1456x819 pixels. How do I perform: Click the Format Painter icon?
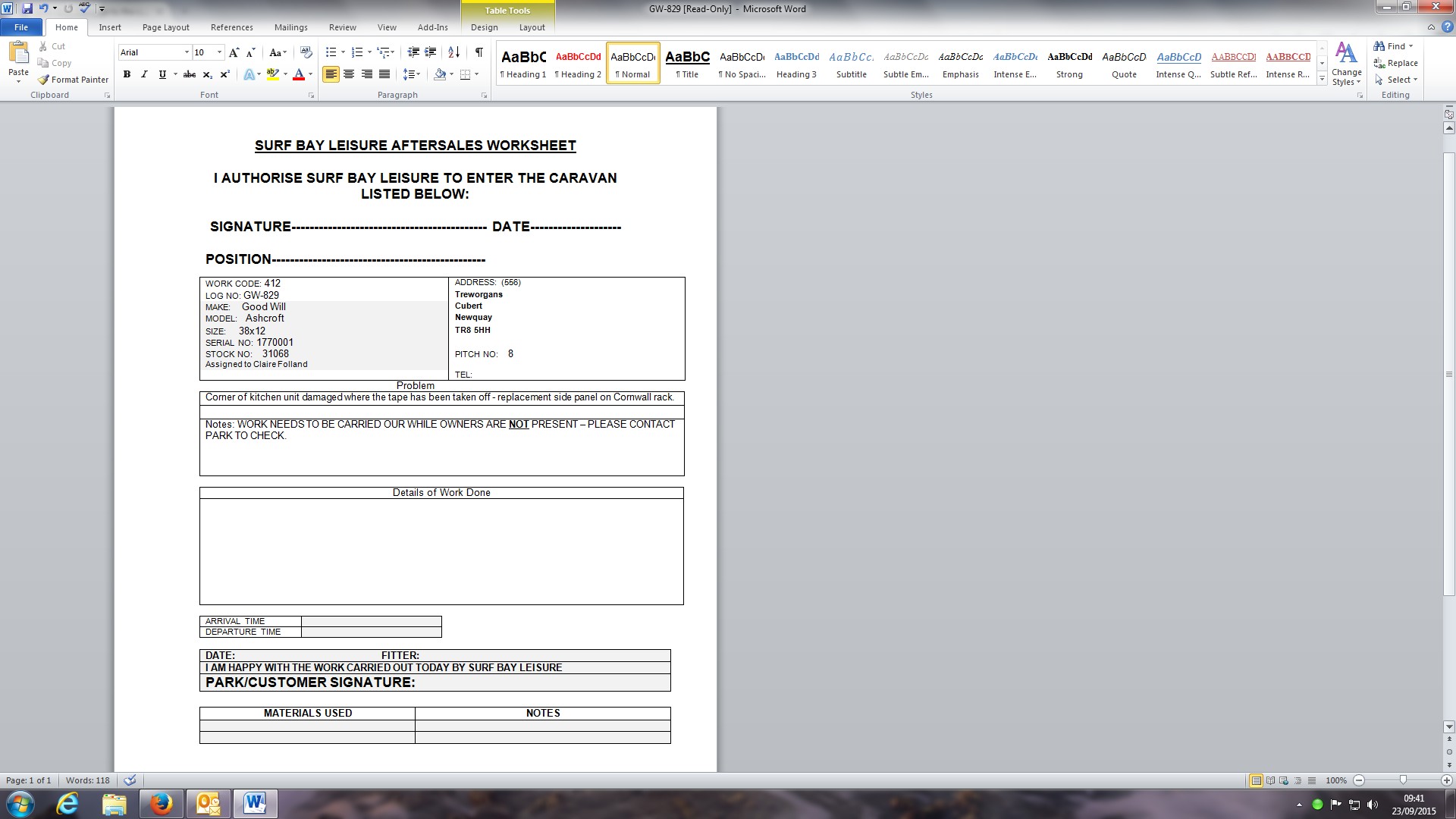tap(44, 80)
